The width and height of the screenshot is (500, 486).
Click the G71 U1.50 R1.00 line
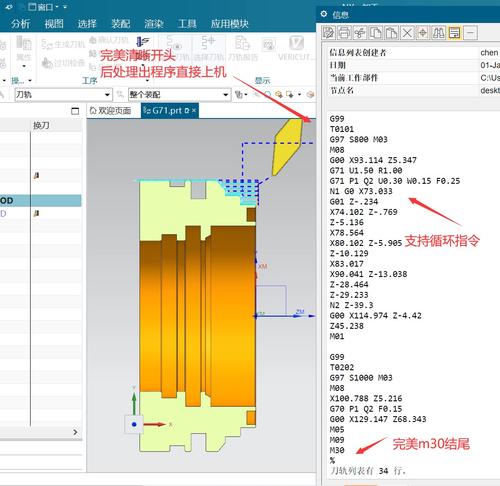point(366,170)
